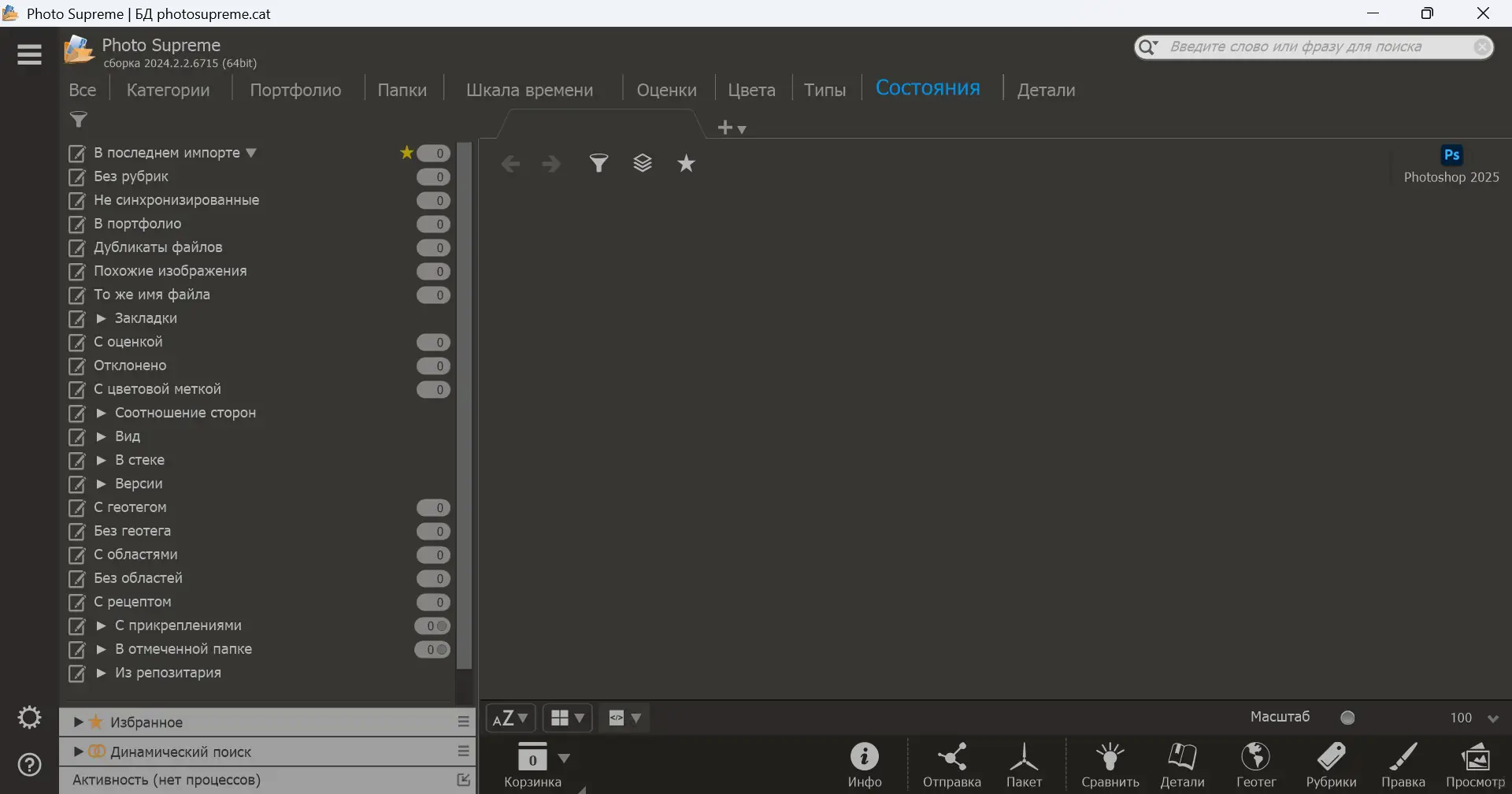Image resolution: width=1512 pixels, height=794 pixels.
Task: Go forward with the right arrow
Action: pos(551,164)
